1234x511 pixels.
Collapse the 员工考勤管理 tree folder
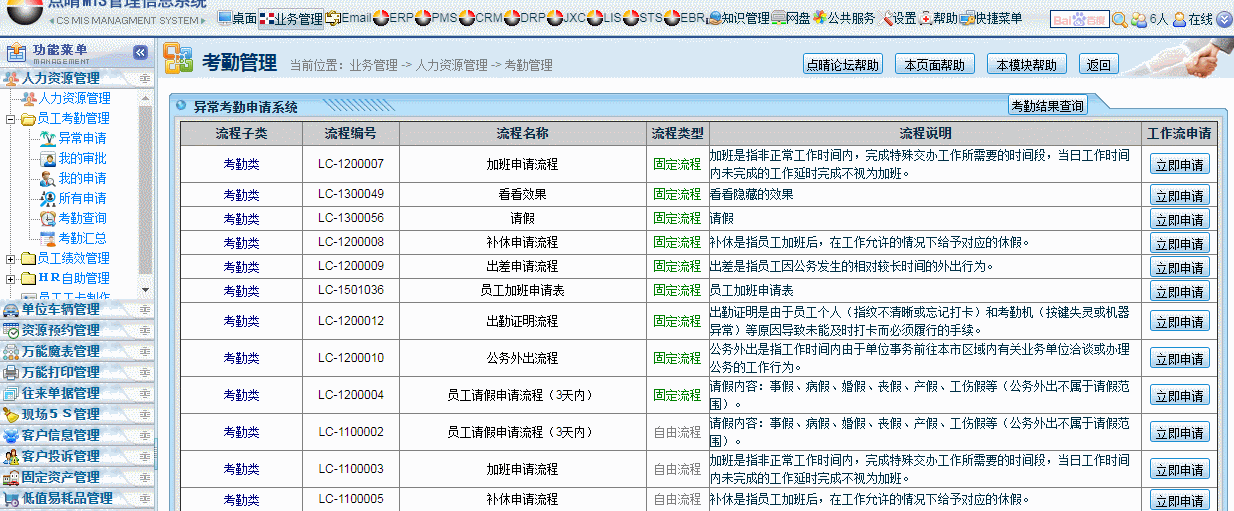[11, 119]
